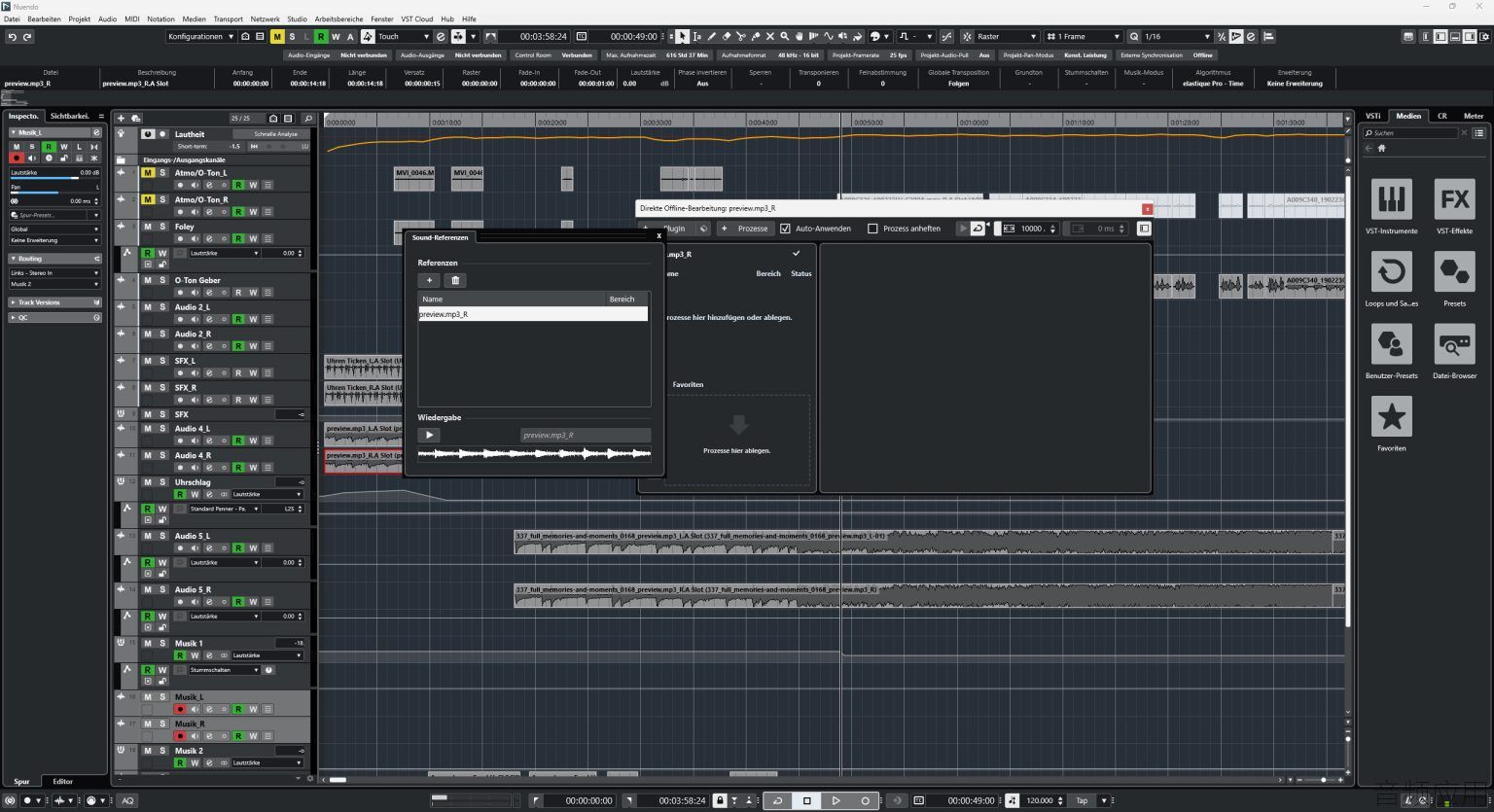Click the undo arrow in the toolbar

(12, 37)
